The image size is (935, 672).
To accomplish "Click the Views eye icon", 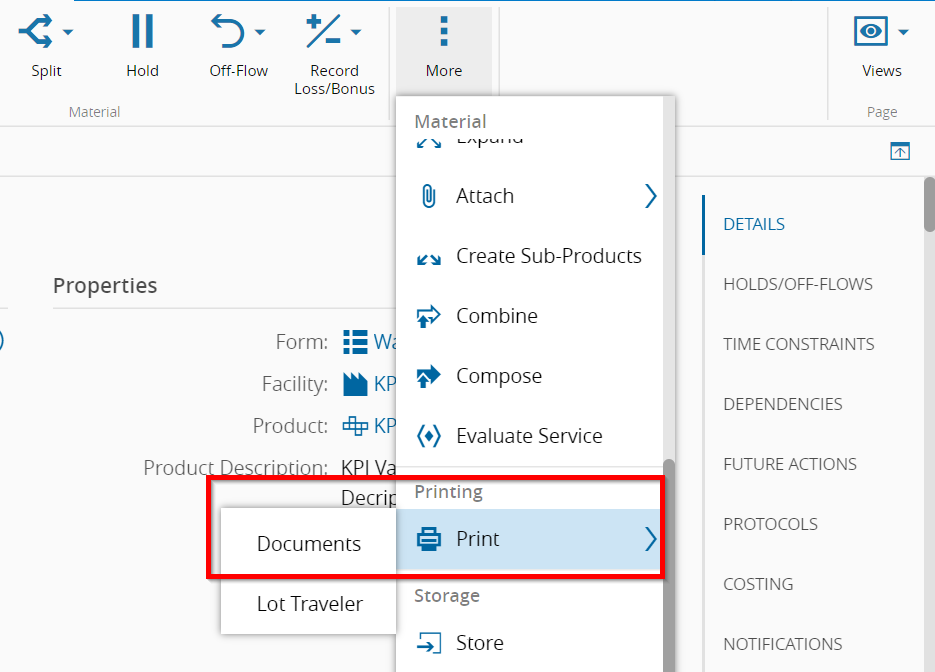I will tap(871, 32).
